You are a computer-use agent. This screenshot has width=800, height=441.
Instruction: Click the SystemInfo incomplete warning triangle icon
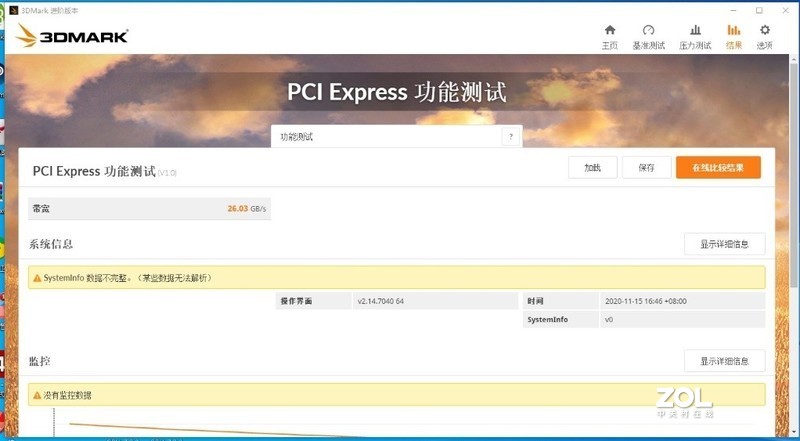(x=37, y=278)
